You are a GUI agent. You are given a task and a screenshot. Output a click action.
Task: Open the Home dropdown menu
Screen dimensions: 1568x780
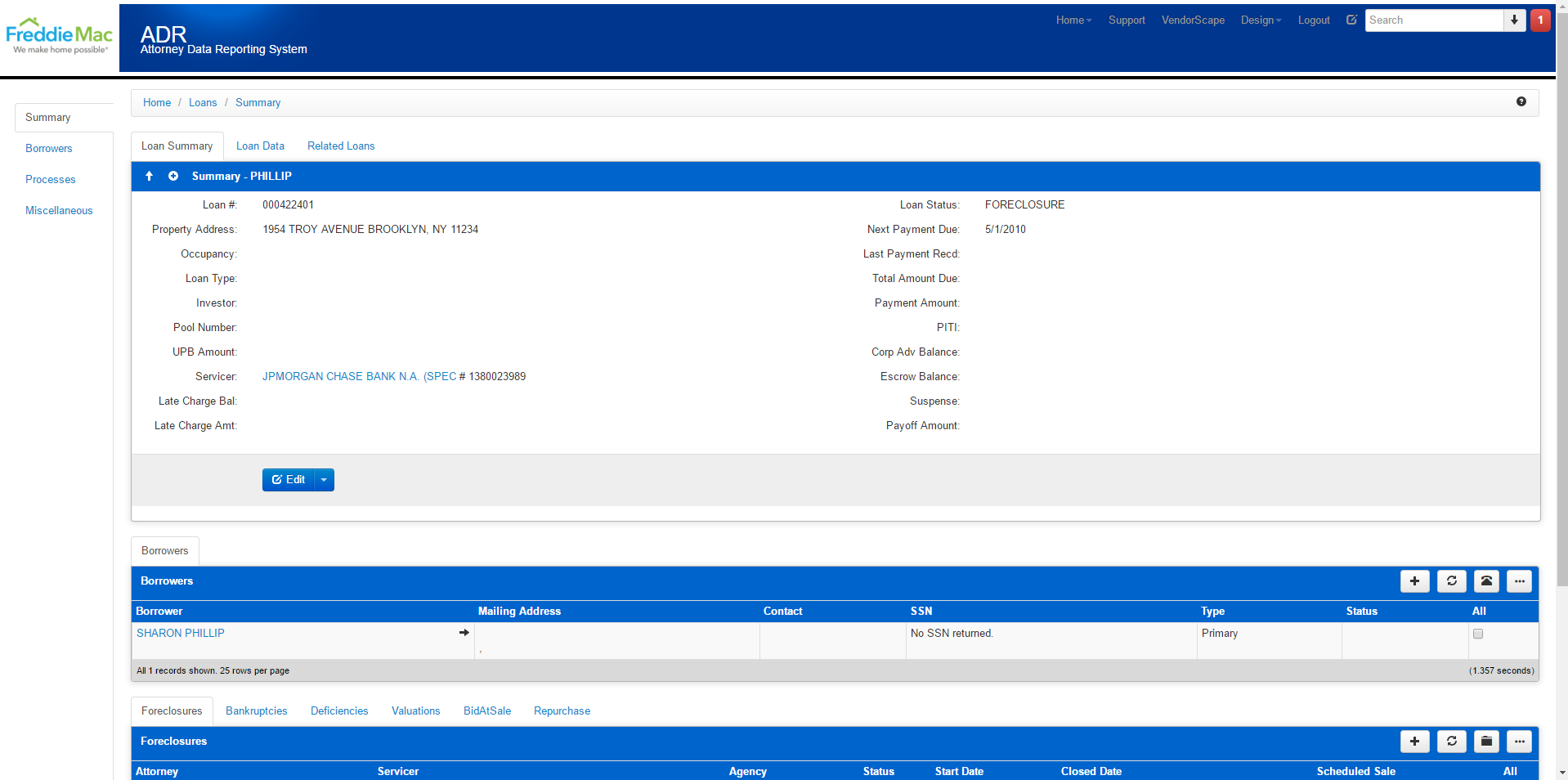tap(1073, 20)
